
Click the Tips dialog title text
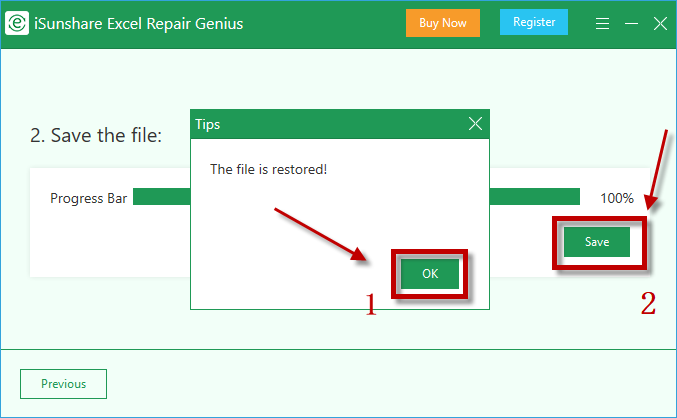(x=208, y=124)
